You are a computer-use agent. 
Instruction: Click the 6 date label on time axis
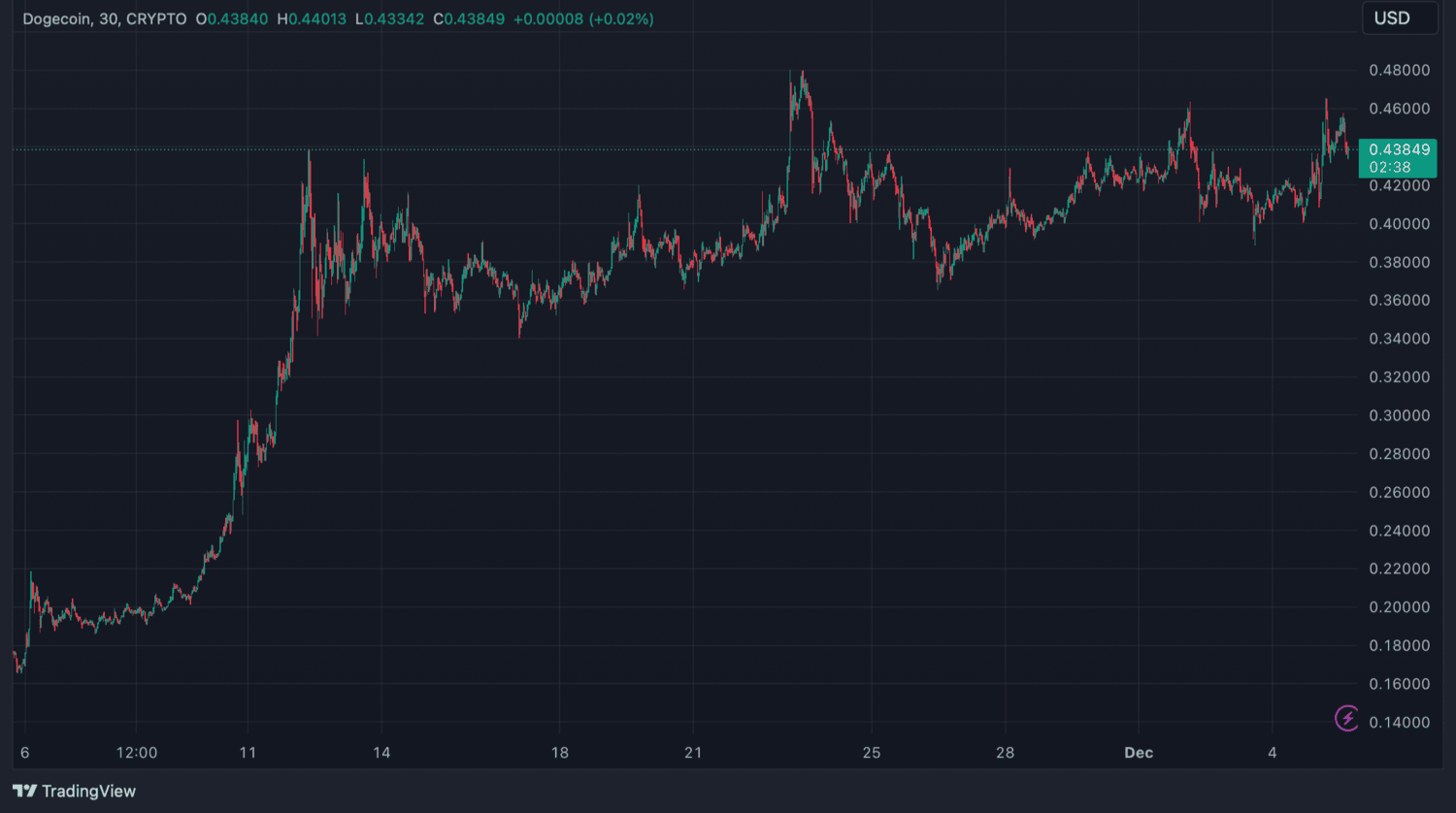point(25,753)
